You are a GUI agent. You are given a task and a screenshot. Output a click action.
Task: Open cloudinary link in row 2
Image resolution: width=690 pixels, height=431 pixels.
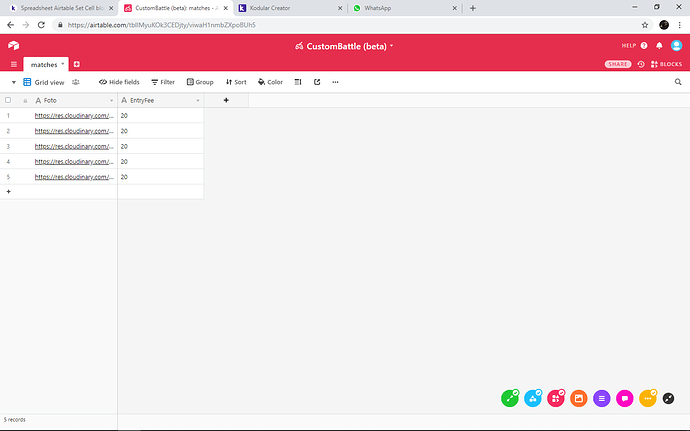pyautogui.click(x=74, y=131)
